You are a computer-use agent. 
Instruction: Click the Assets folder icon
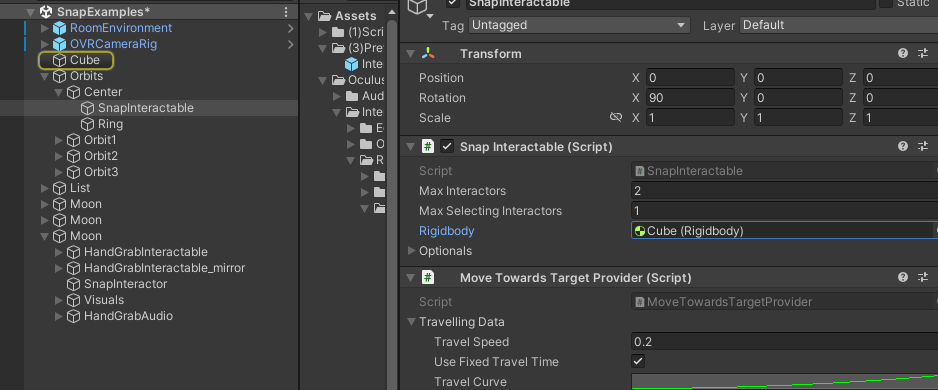click(x=325, y=16)
